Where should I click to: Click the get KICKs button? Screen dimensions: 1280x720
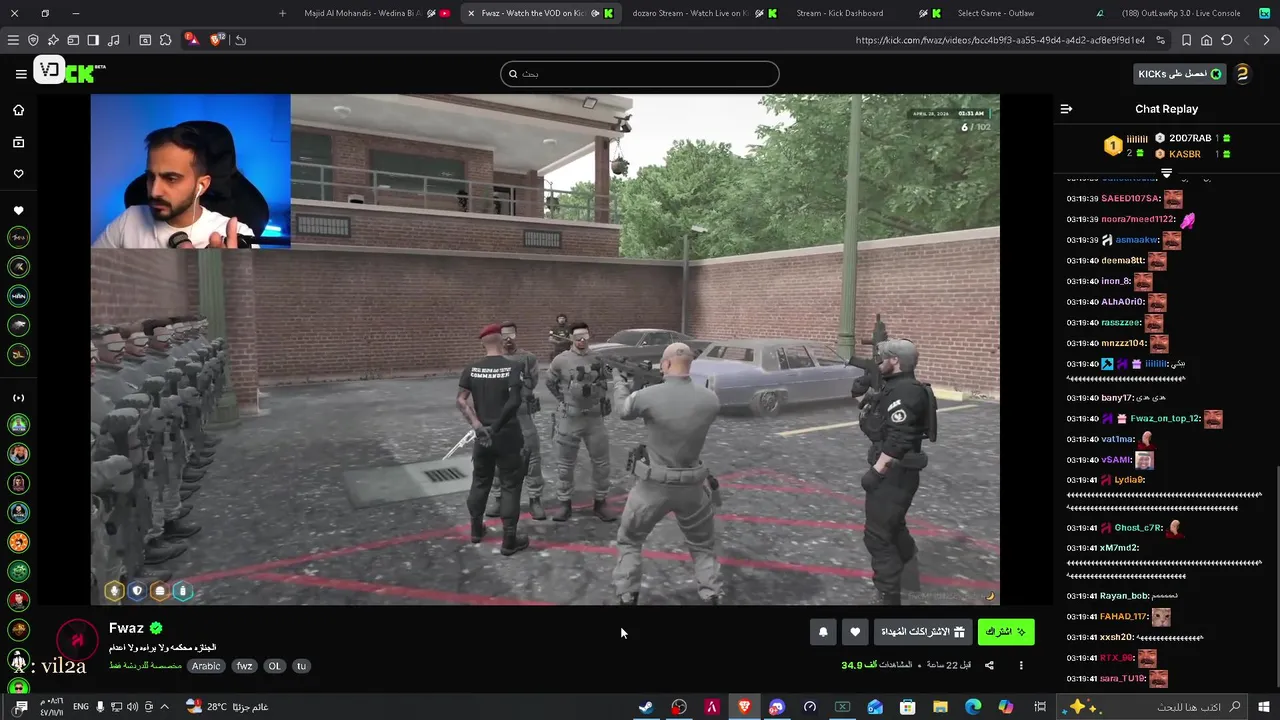click(x=1180, y=74)
